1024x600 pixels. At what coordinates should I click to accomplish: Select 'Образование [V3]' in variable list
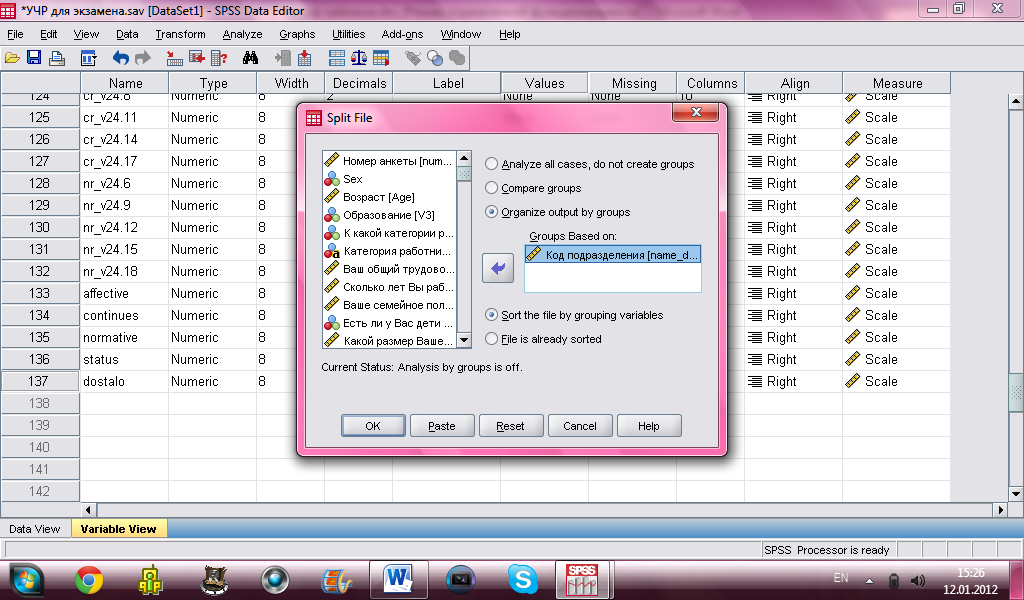(x=389, y=215)
